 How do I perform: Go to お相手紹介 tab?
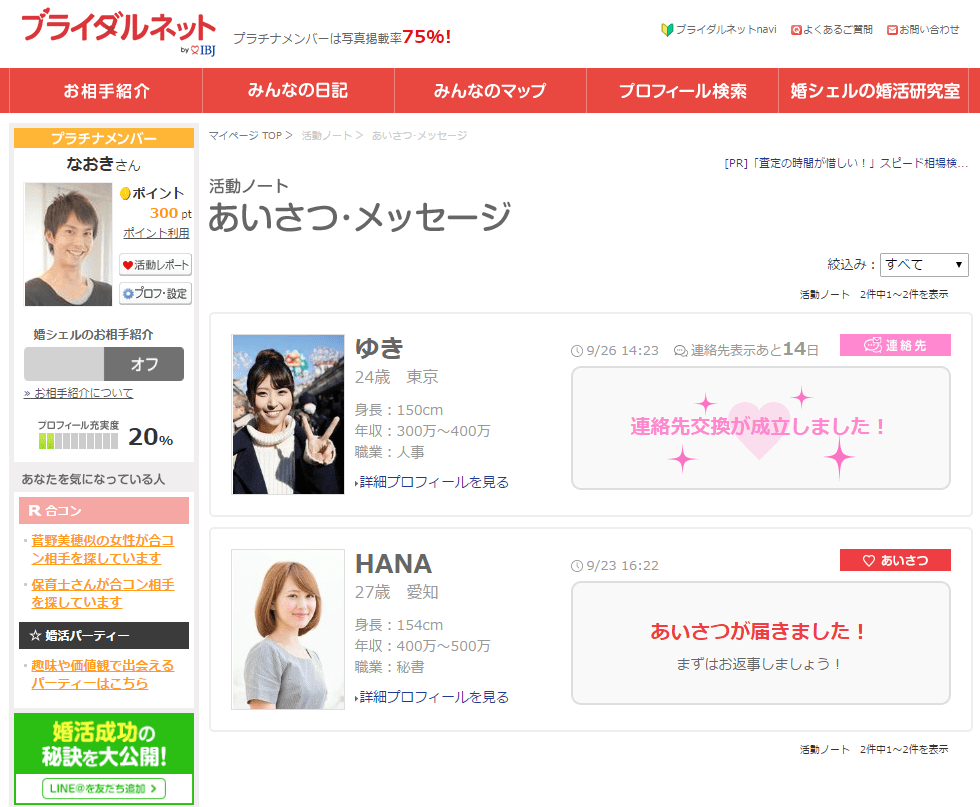106,91
